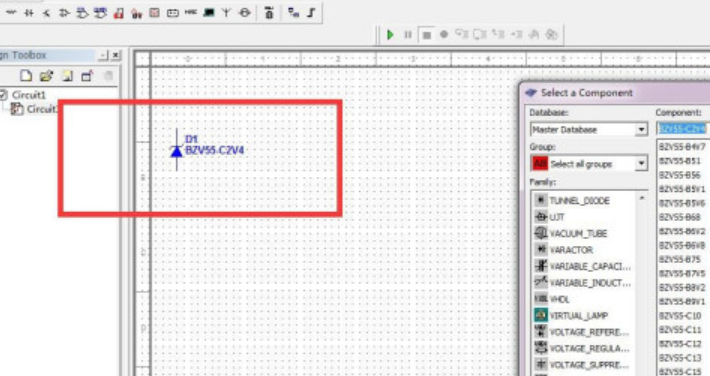710x376 pixels.
Task: Choose BZV55-B4V7 in component list
Action: pos(682,147)
